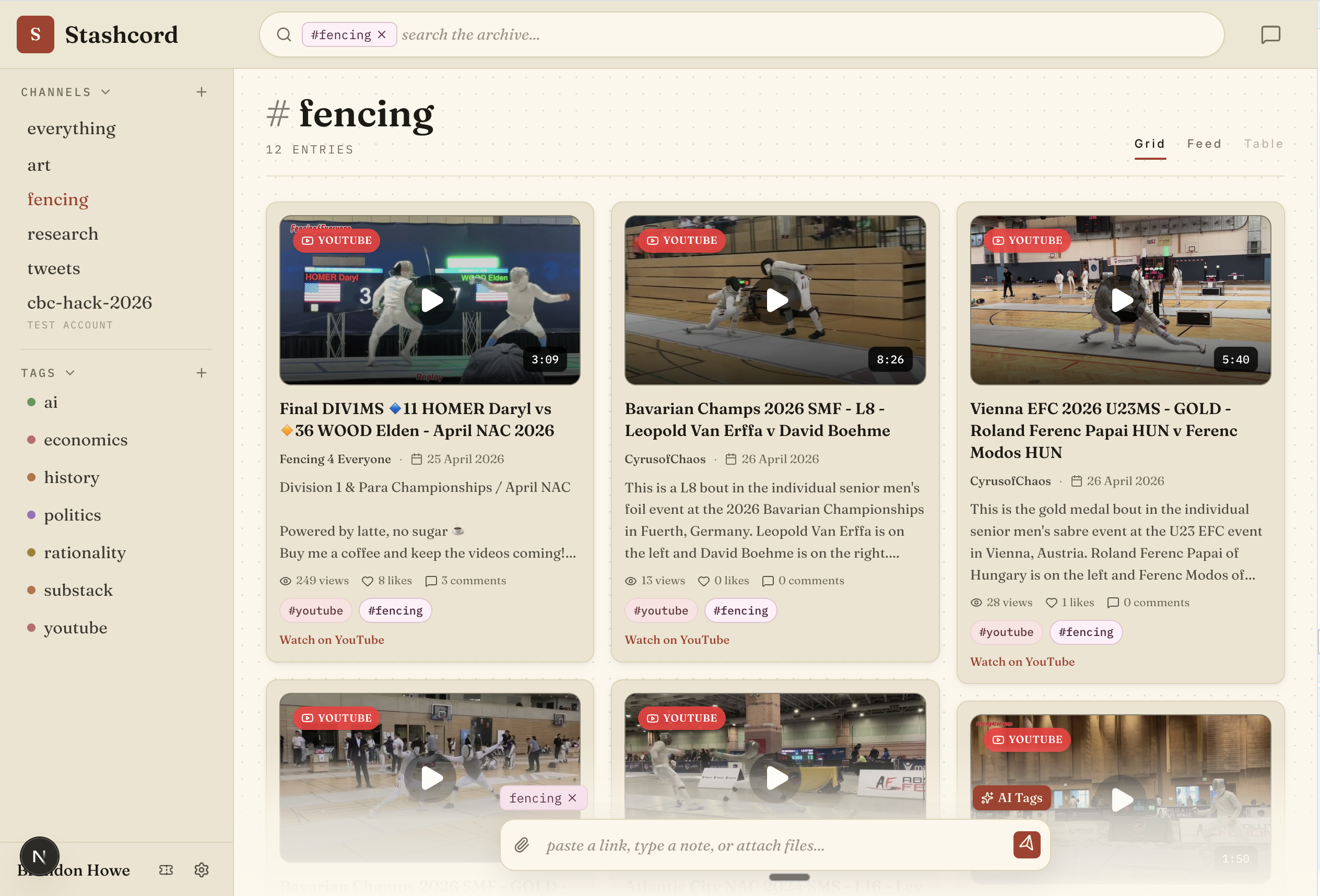
Task: Remove the #fencing search filter chip
Action: pos(382,34)
